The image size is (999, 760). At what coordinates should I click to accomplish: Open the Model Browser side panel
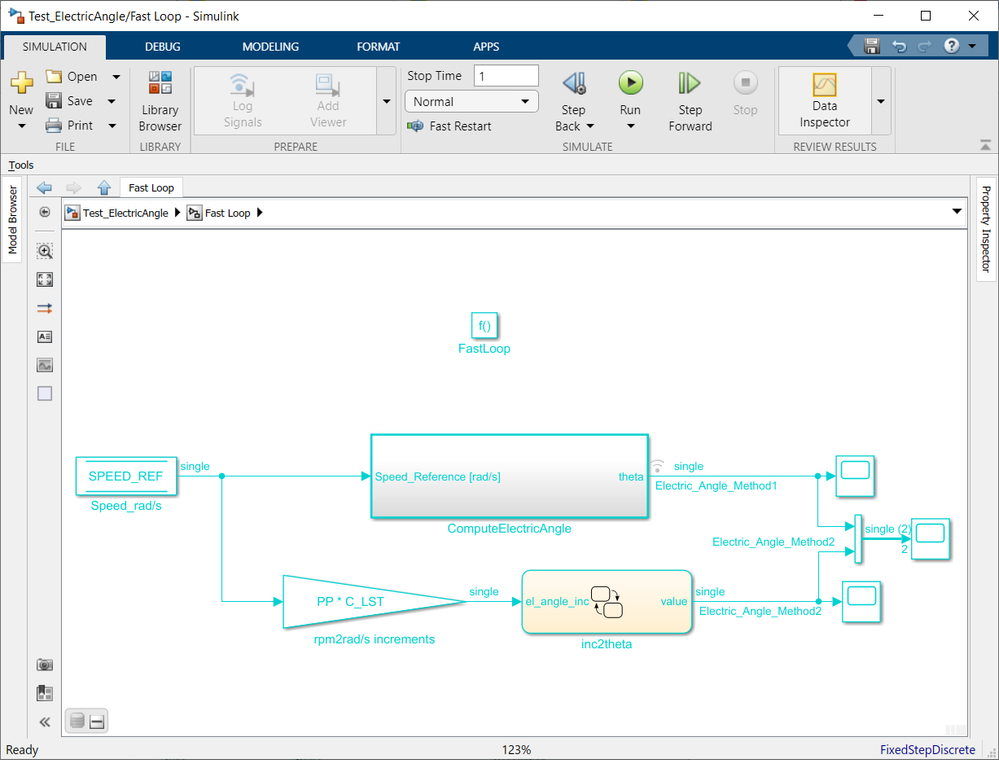[12, 220]
